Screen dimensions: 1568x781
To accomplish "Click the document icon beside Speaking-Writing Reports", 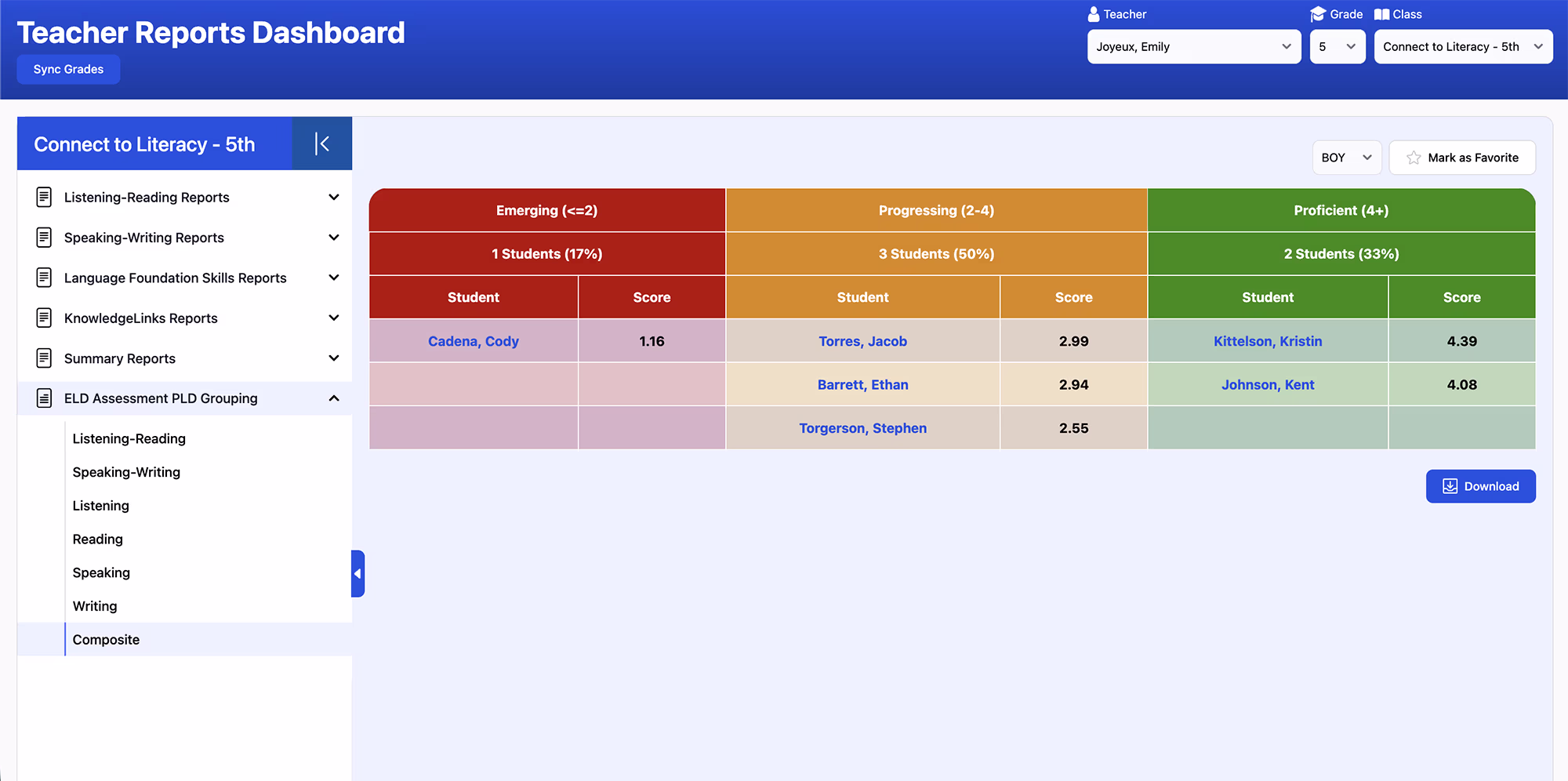I will (44, 238).
